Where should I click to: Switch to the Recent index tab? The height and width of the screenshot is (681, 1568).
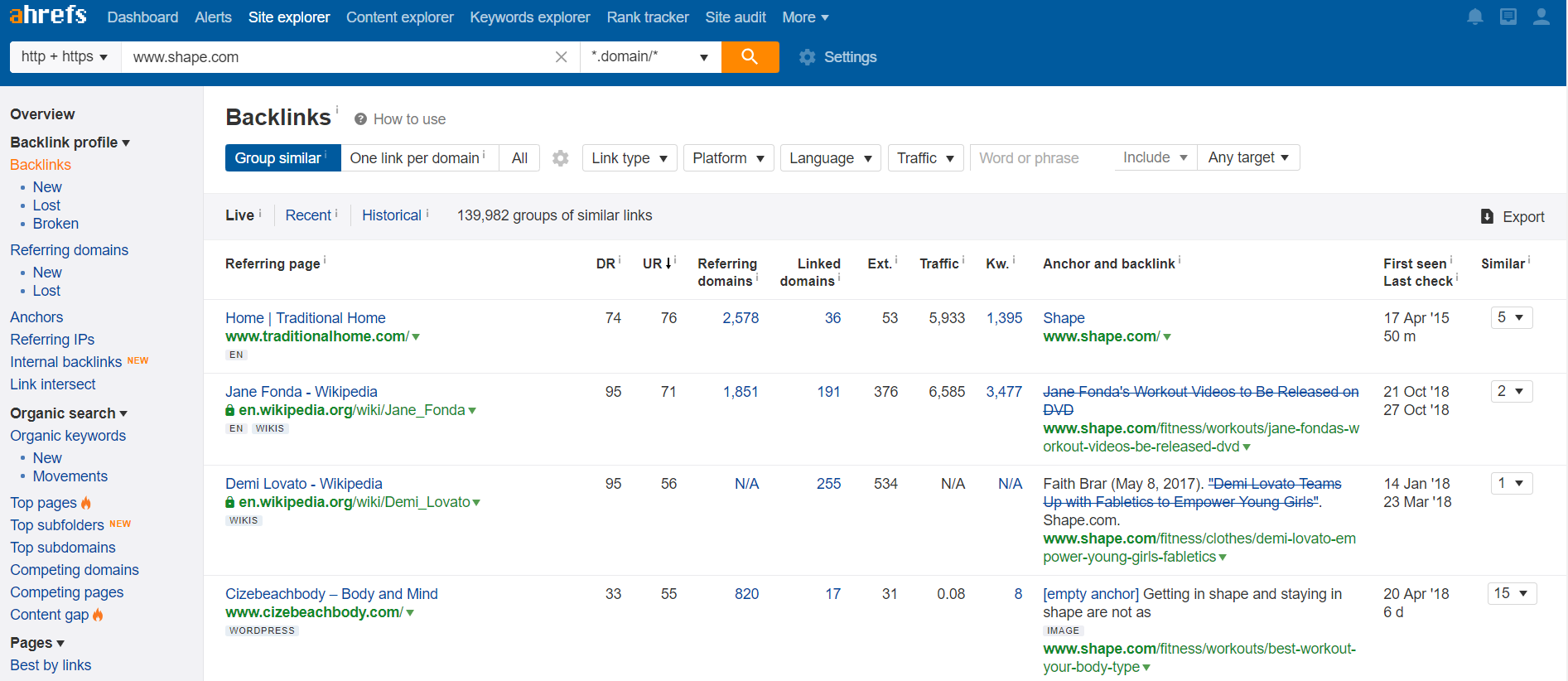tap(308, 215)
